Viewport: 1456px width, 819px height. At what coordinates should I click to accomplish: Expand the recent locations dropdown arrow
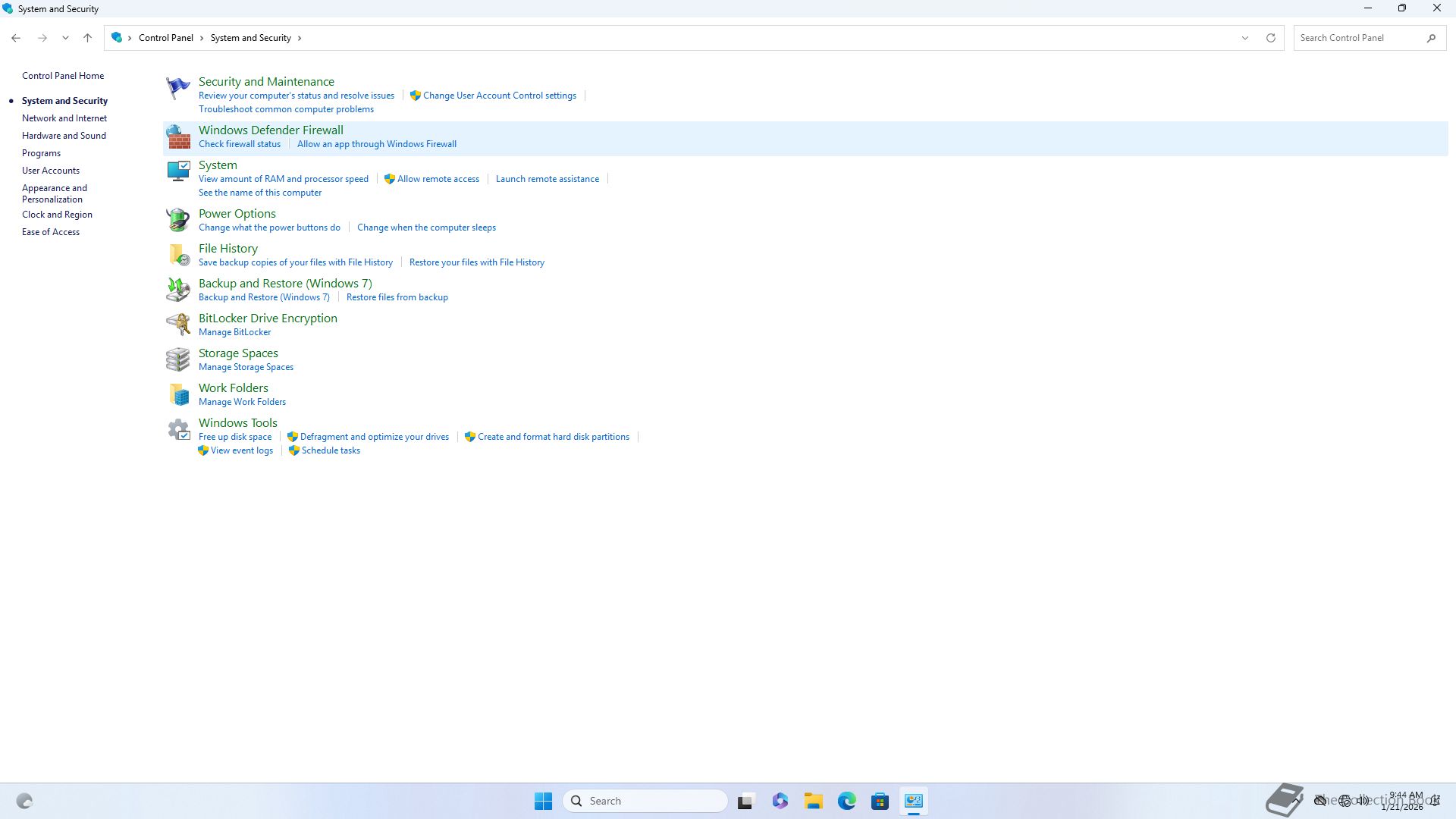point(65,38)
